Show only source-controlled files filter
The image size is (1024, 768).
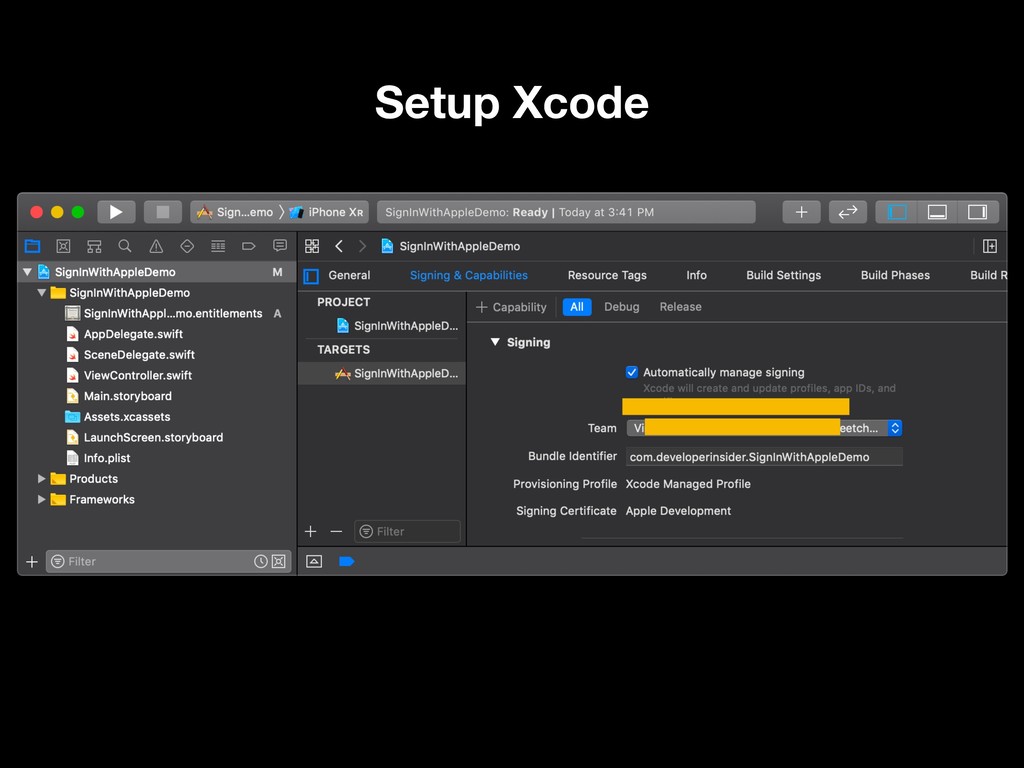pos(279,562)
